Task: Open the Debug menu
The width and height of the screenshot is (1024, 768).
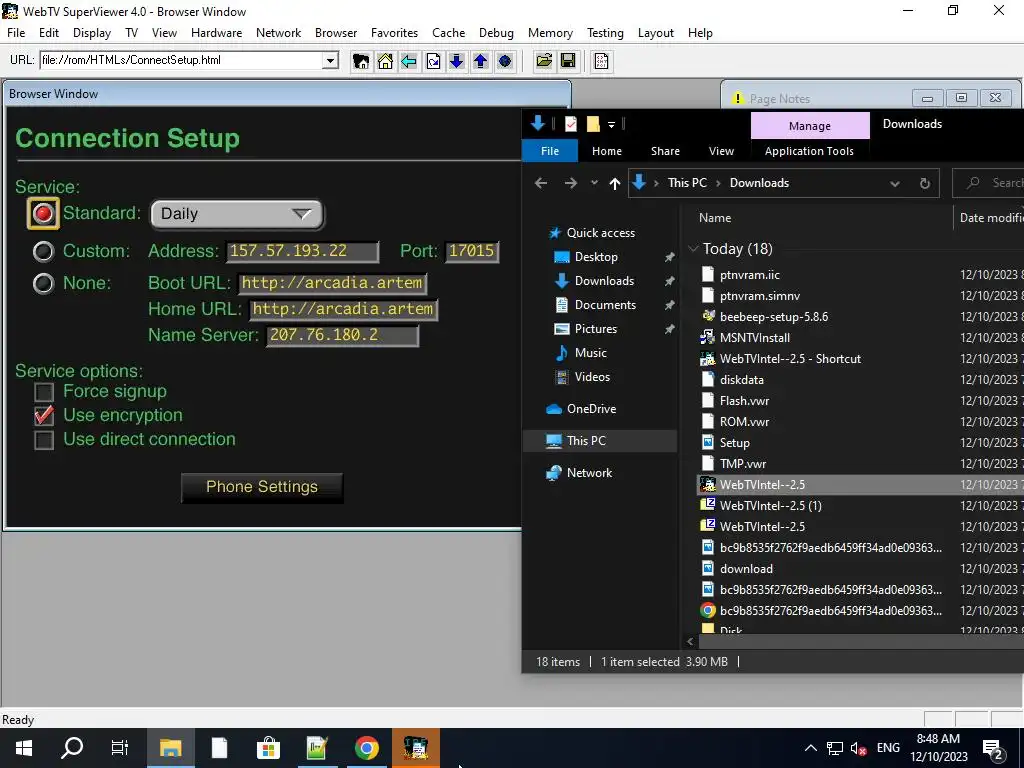Action: coord(496,33)
